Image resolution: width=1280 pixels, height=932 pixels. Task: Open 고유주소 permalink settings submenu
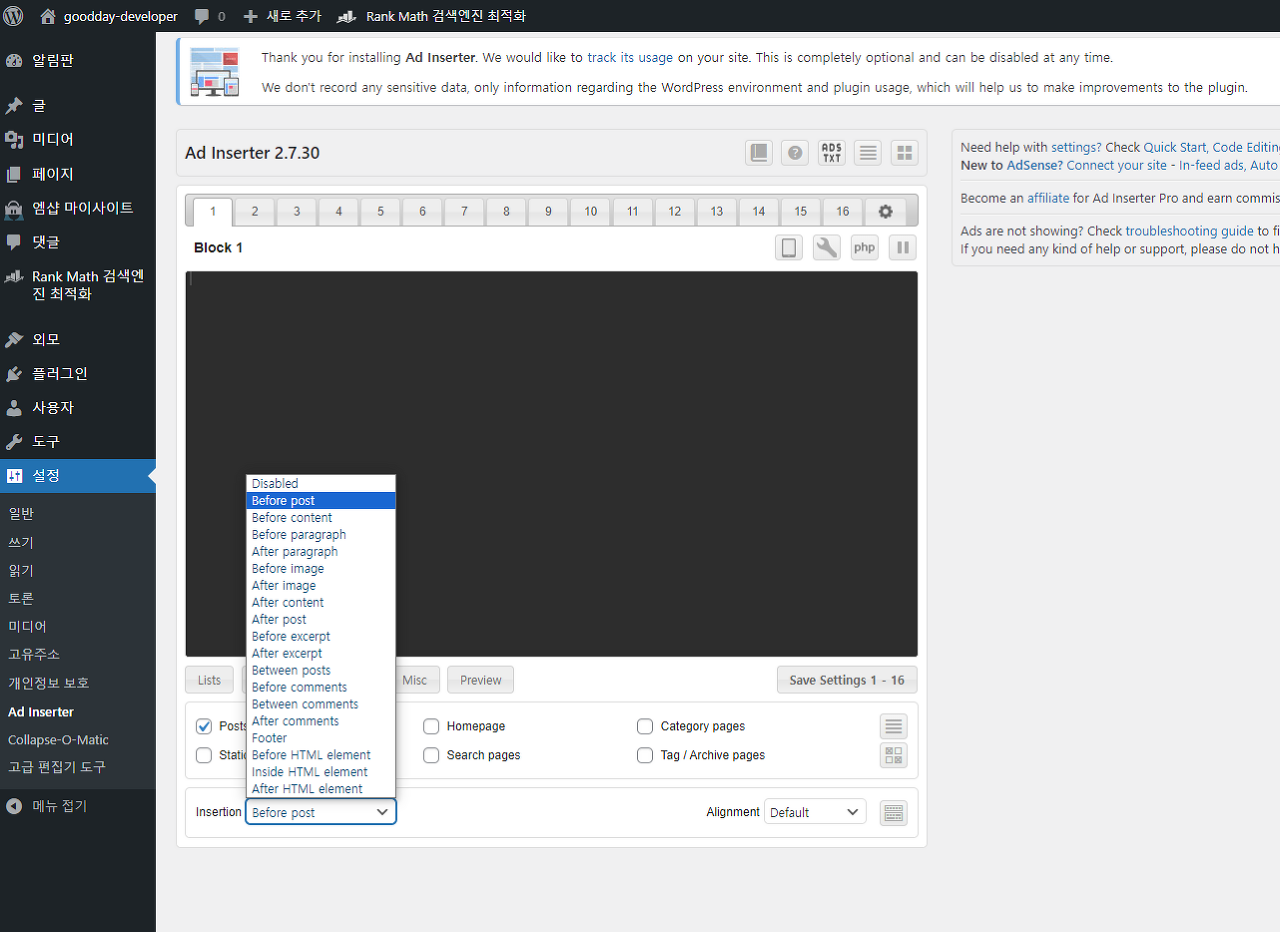[x=34, y=654]
